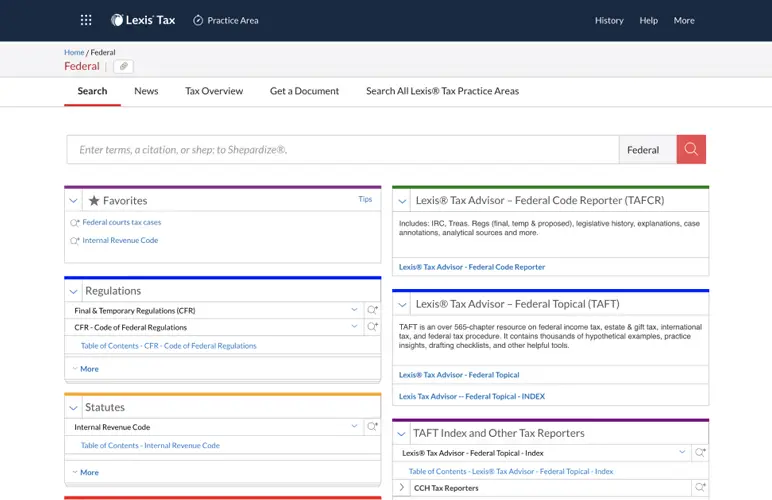Click search icon for Federal Topical - Index row
Image resolution: width=772 pixels, height=500 pixels.
(700, 453)
